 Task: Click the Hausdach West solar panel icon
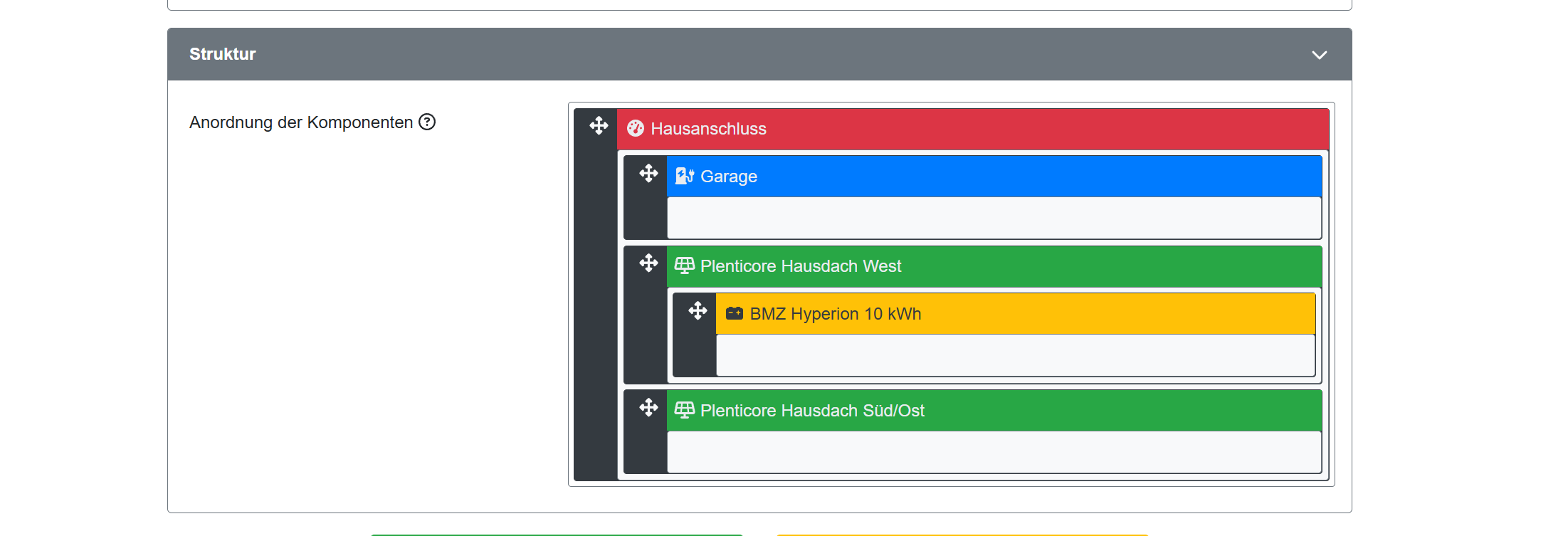click(x=685, y=266)
